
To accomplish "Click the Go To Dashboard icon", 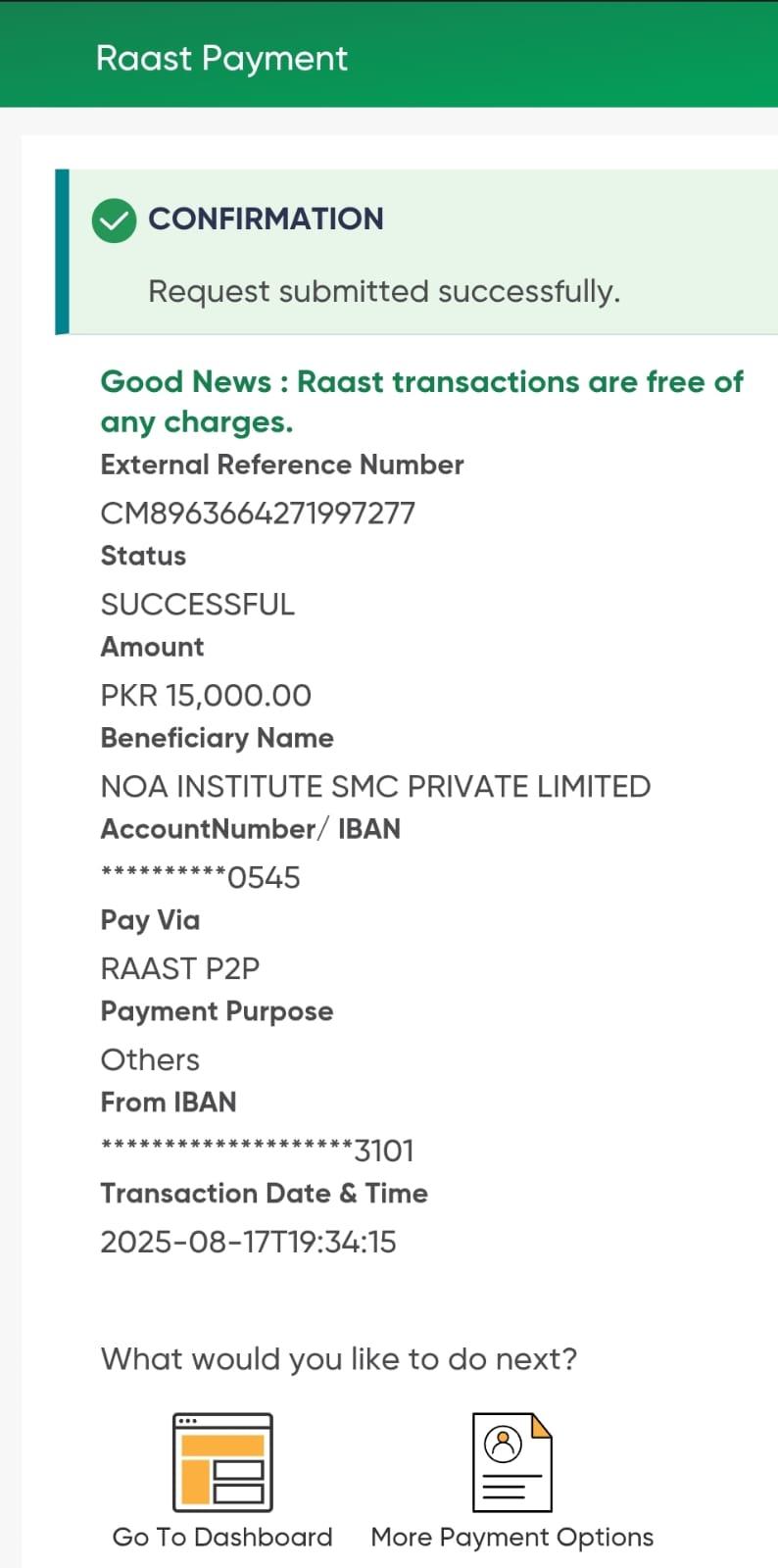I will [222, 1461].
